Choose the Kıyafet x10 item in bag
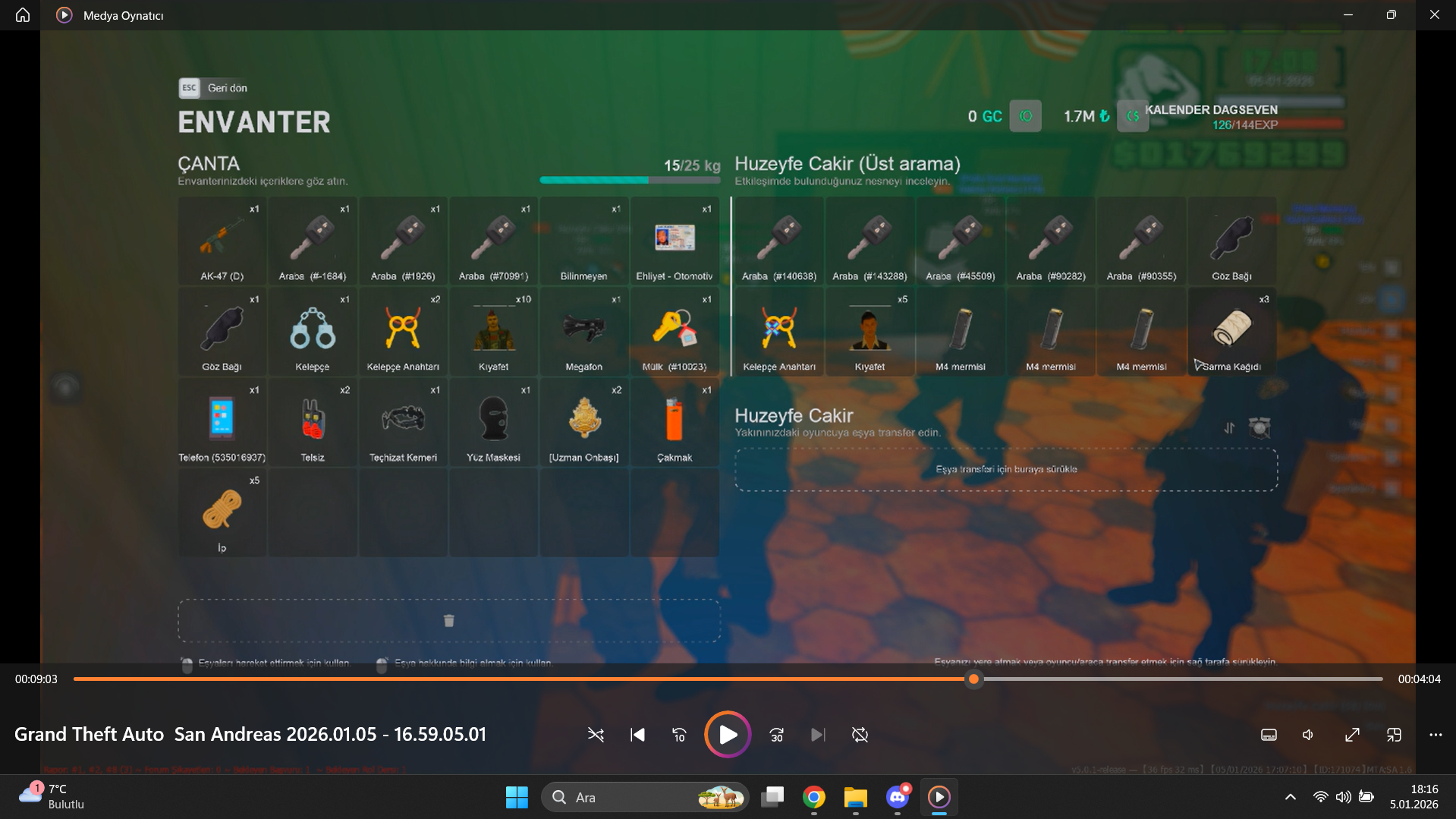Image resolution: width=1456 pixels, height=819 pixels. (493, 332)
